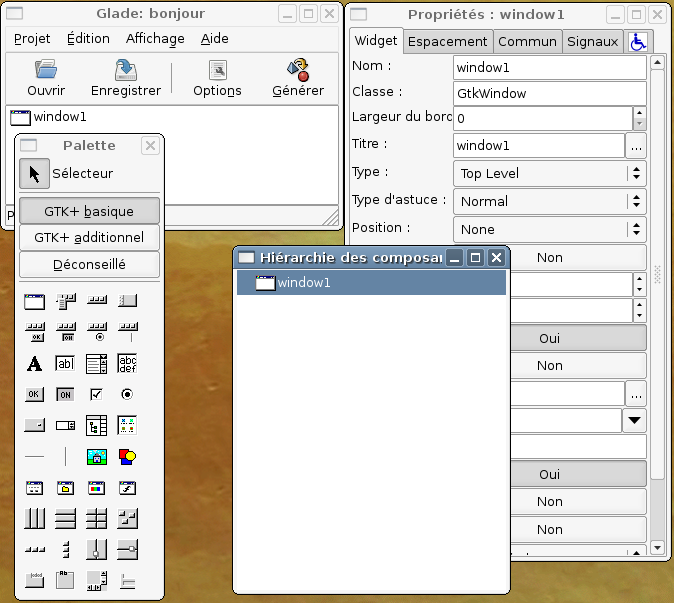
Task: Open the Édition menu
Action: pyautogui.click(x=88, y=39)
